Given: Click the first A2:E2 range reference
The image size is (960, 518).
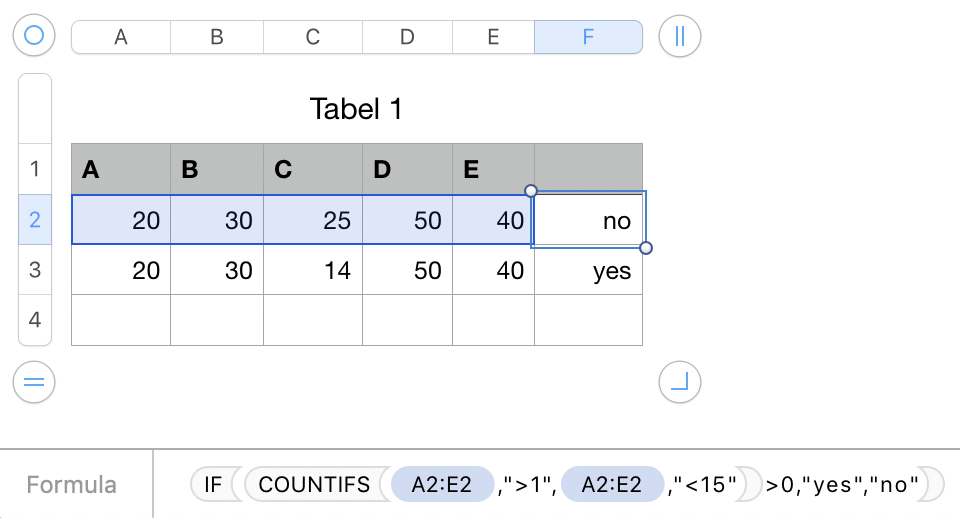Looking at the screenshot, I should click(443, 485).
